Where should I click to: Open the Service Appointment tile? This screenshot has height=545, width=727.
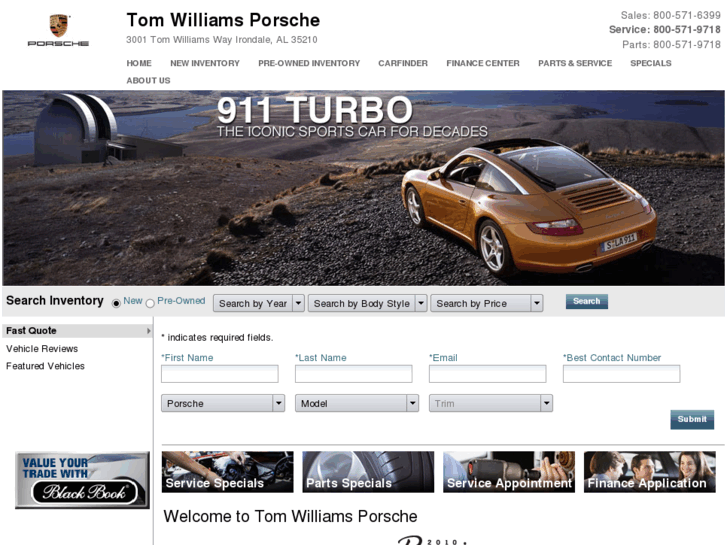509,472
